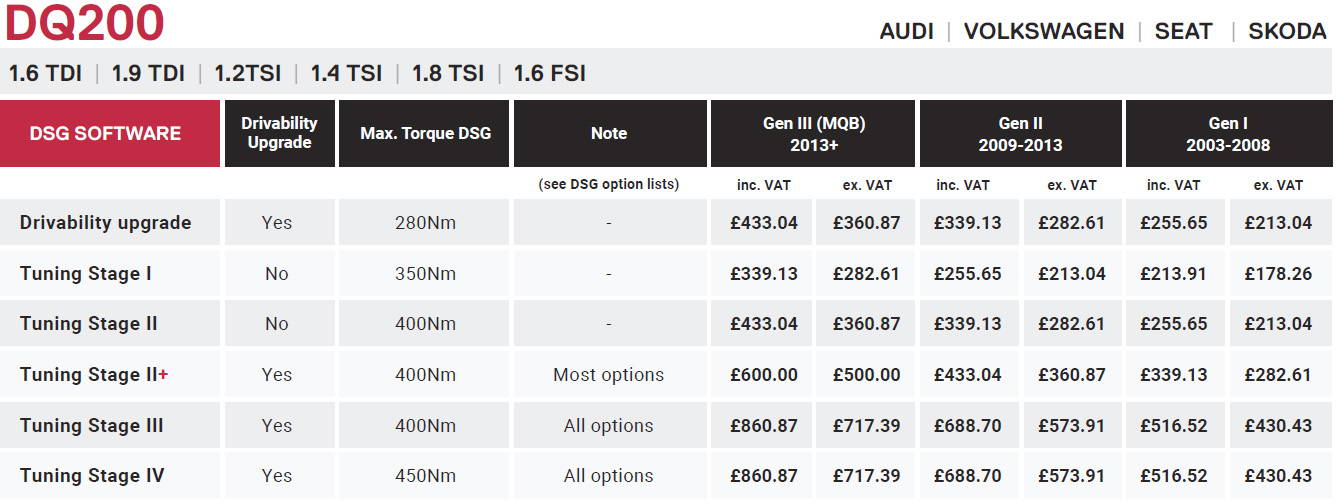The image size is (1337, 503).
Task: Click the Max. Torque DSG column header
Action: (425, 133)
